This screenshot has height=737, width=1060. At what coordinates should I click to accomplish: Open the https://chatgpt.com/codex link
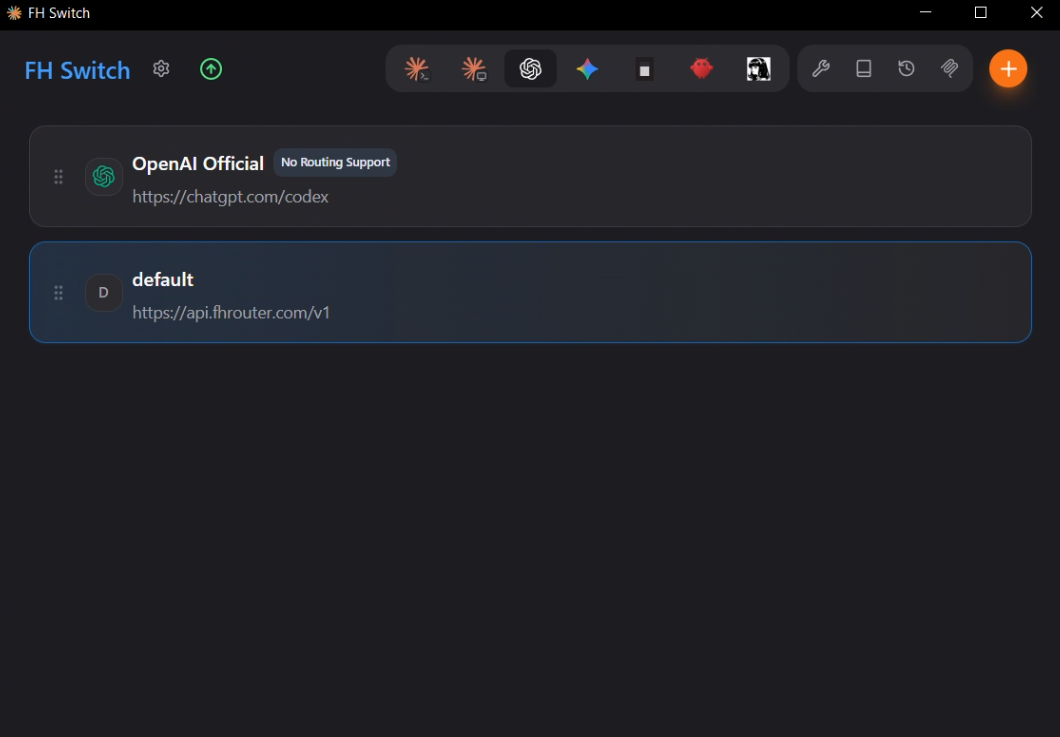[x=231, y=197]
